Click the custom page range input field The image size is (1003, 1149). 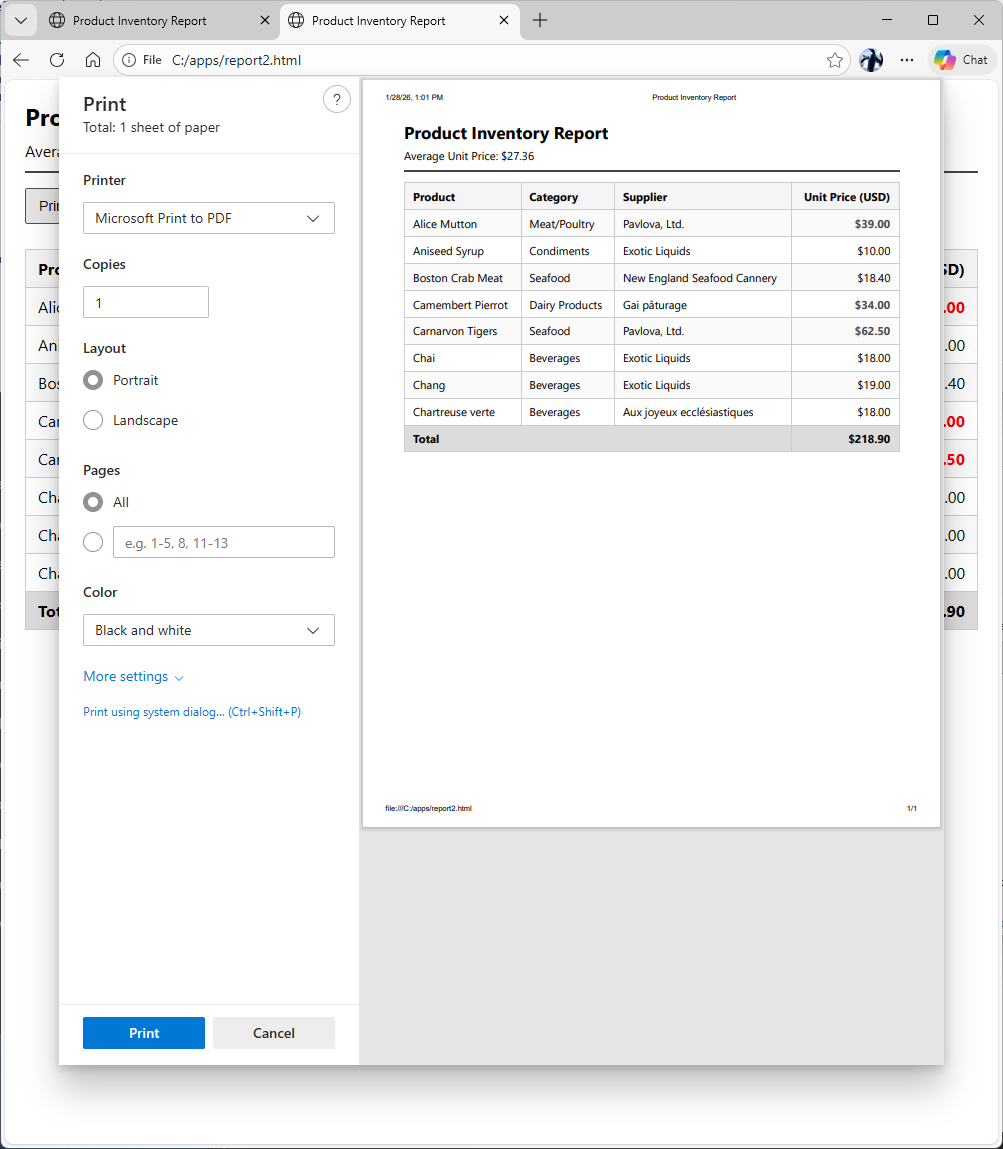(x=223, y=542)
